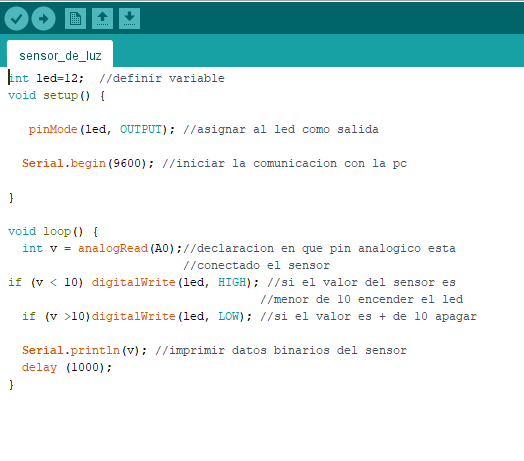Click comment '//iniciar la comunicacion con la pc'
Image resolution: width=524 pixels, height=461 pixels.
(x=285, y=164)
